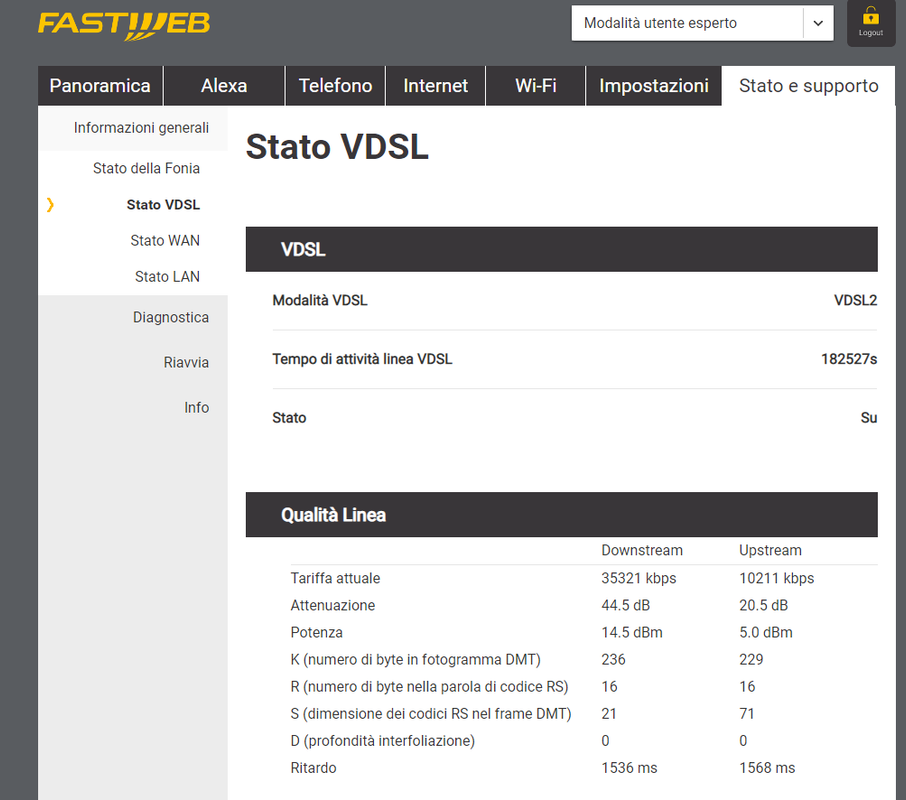906x800 pixels.
Task: Click the Fastweb logo
Action: coord(124,25)
